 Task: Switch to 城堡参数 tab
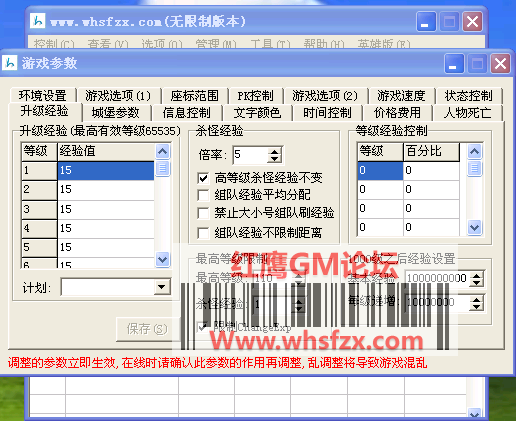pos(116,113)
